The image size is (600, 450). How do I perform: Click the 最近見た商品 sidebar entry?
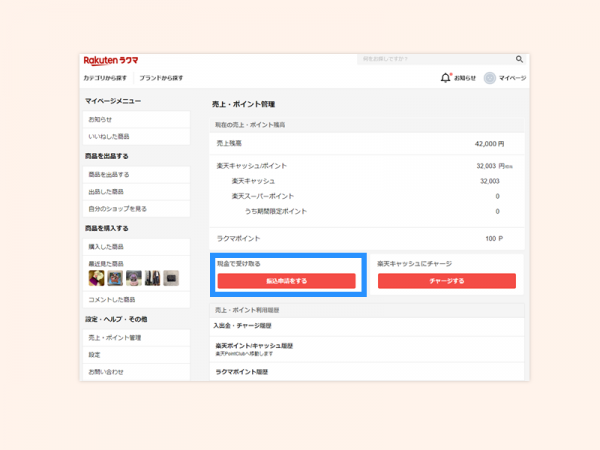coord(106,264)
